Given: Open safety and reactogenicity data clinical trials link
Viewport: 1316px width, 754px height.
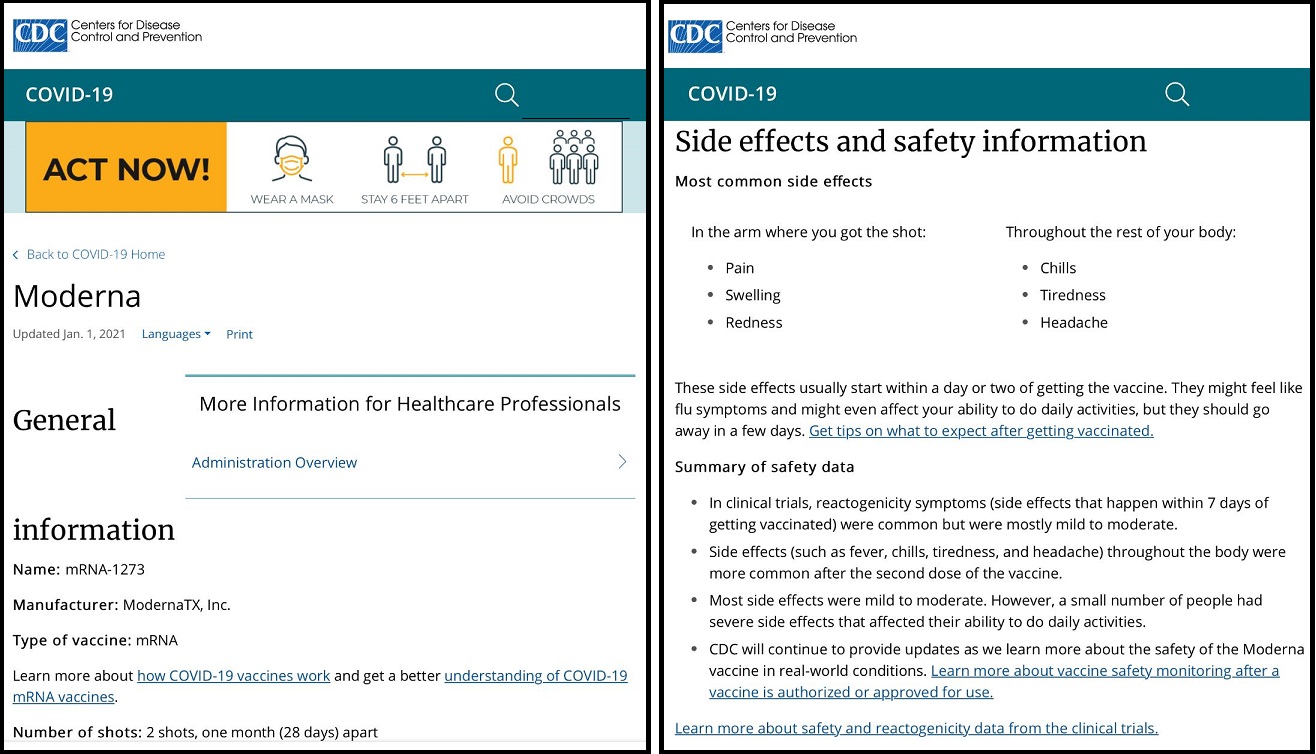Looking at the screenshot, I should 917,728.
